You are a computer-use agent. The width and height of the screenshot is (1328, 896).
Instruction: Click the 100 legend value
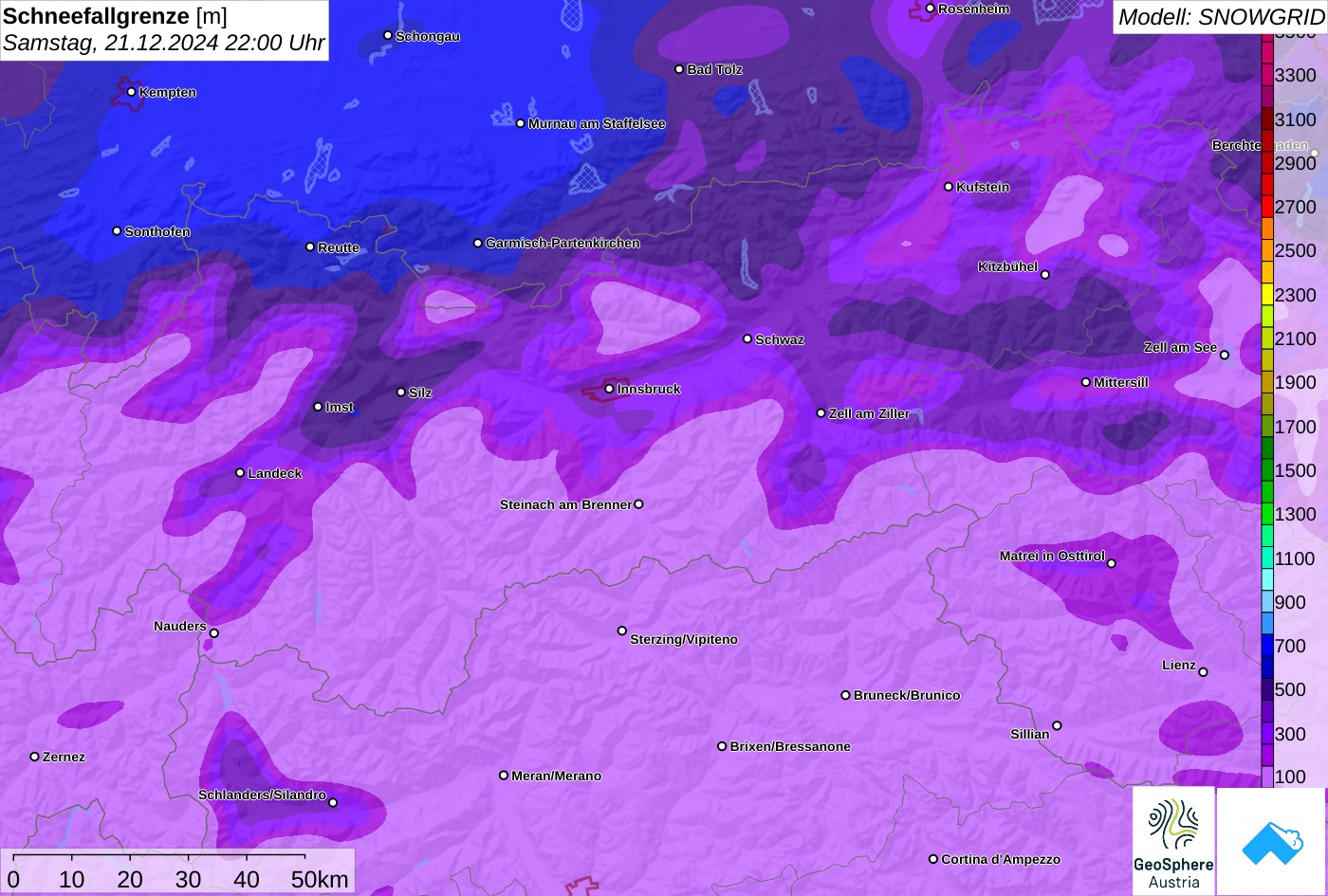[1290, 777]
